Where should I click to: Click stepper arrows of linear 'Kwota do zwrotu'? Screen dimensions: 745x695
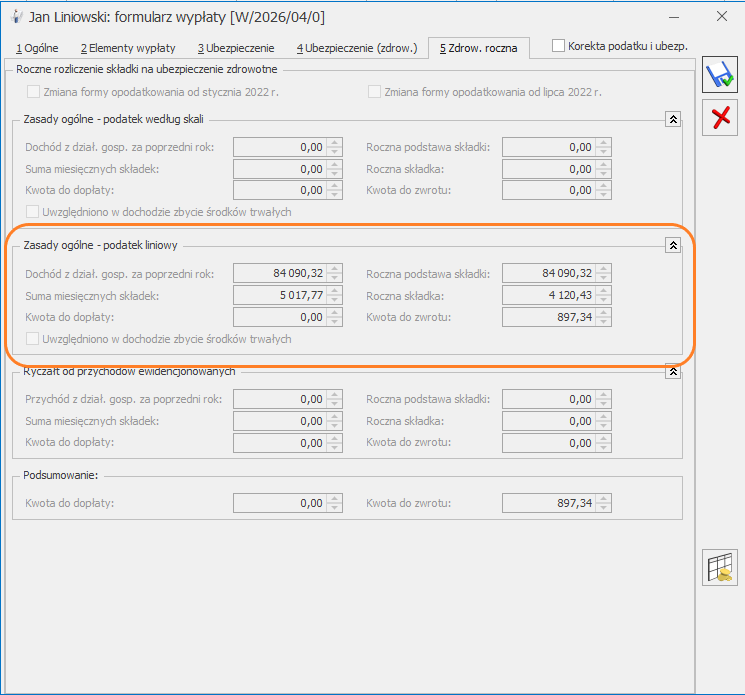click(603, 317)
